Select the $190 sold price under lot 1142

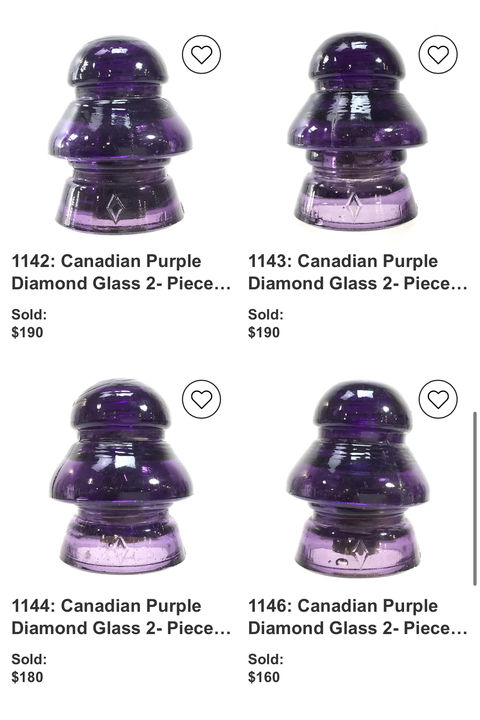click(27, 332)
